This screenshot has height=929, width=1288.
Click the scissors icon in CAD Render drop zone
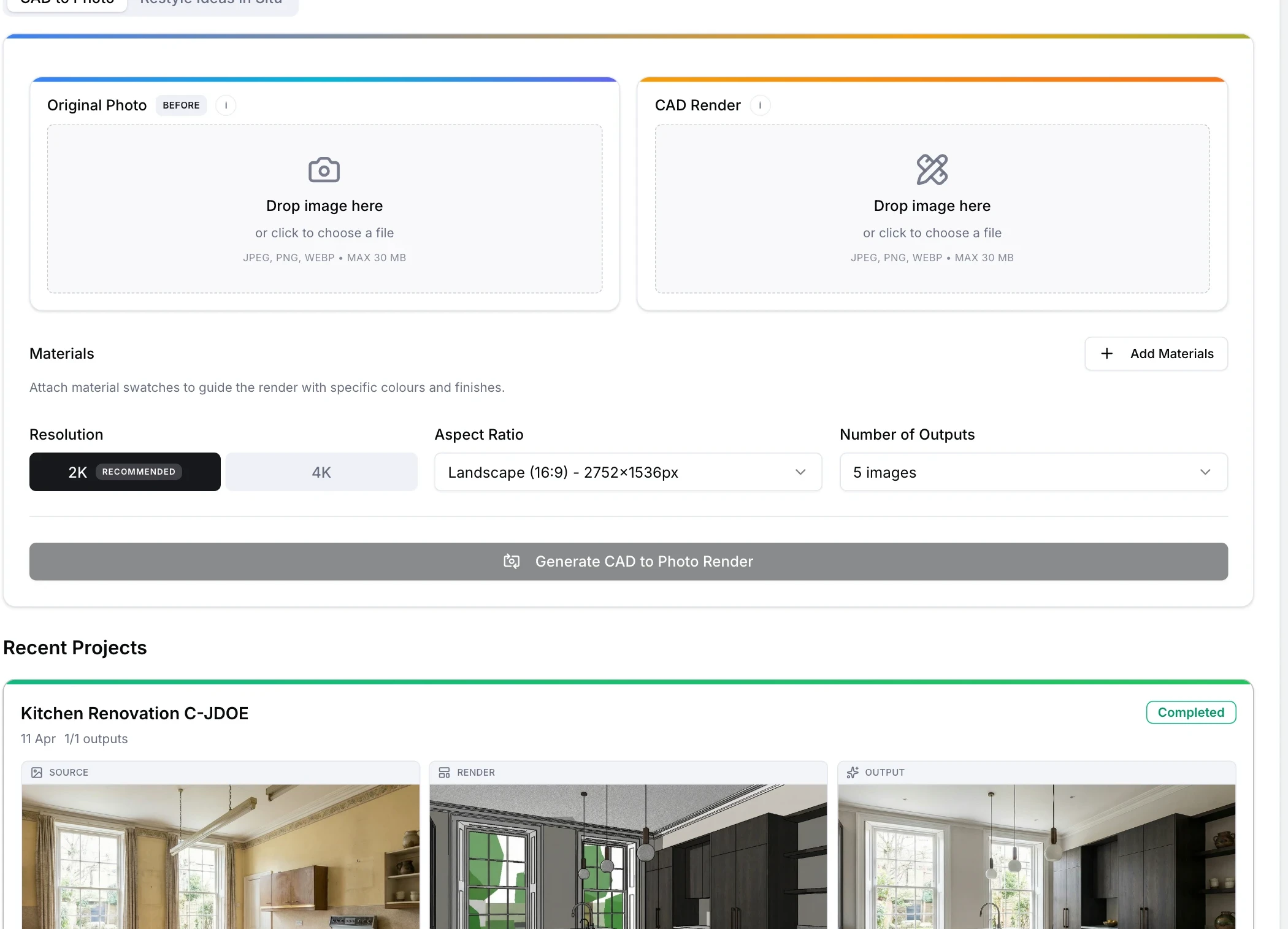click(932, 170)
